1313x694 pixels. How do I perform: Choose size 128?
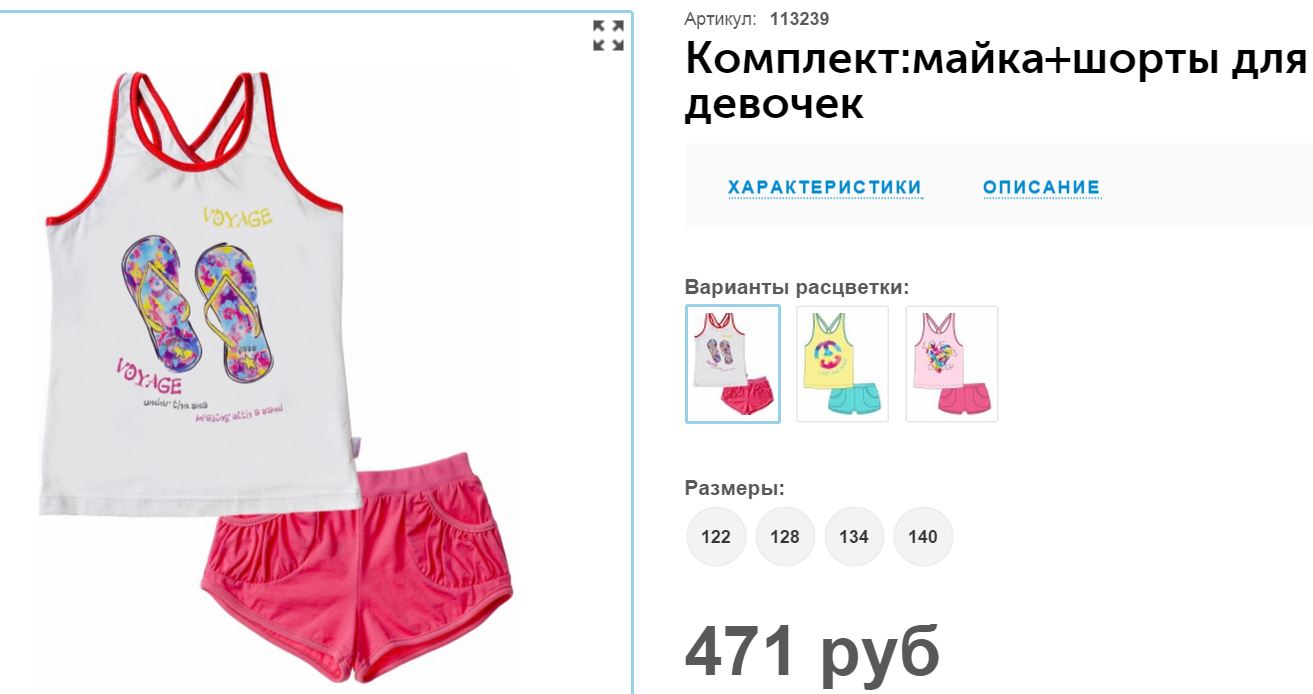tap(785, 537)
